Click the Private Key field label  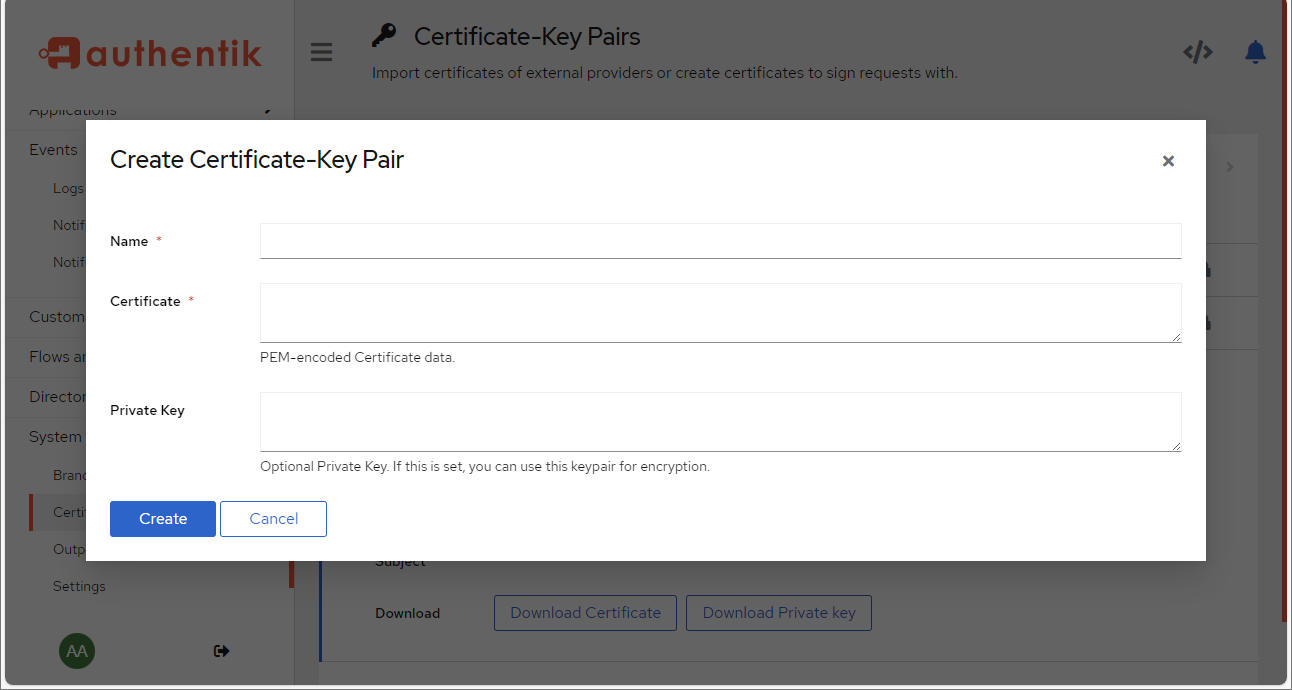click(147, 410)
